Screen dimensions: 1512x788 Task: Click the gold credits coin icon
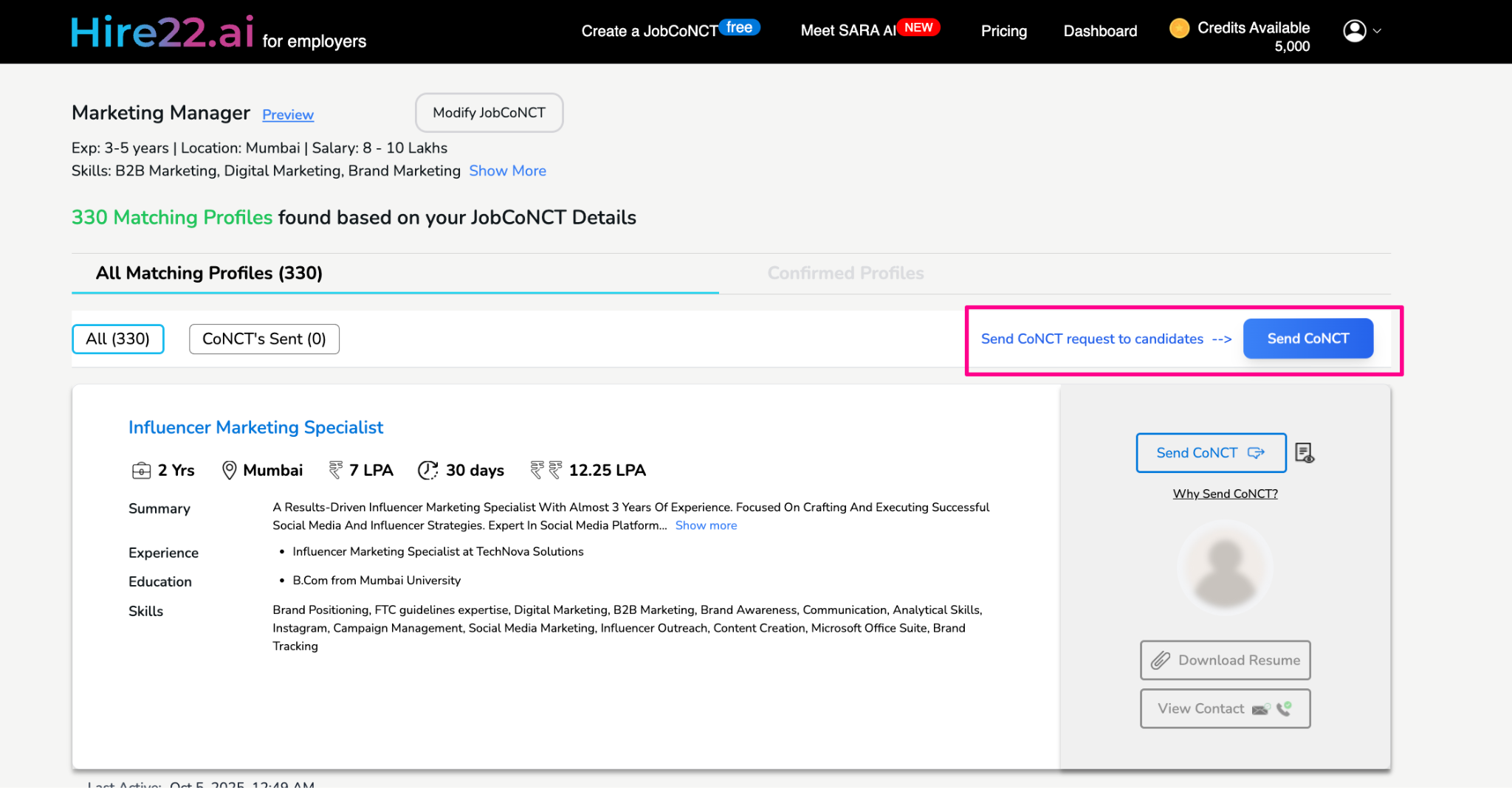(x=1179, y=27)
